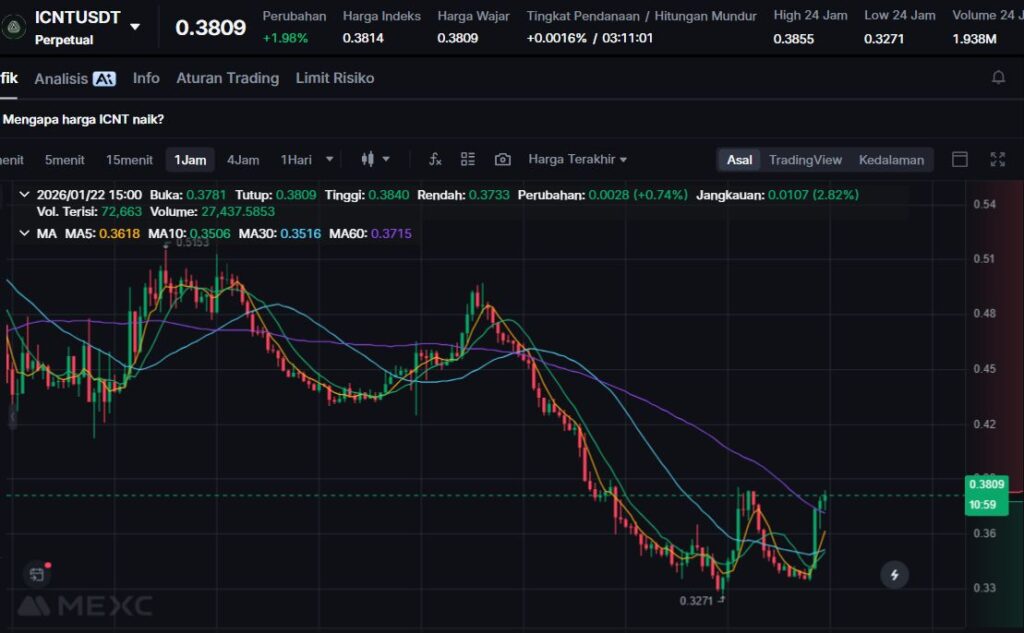
Task: Click the notification bell icon
Action: [998, 78]
